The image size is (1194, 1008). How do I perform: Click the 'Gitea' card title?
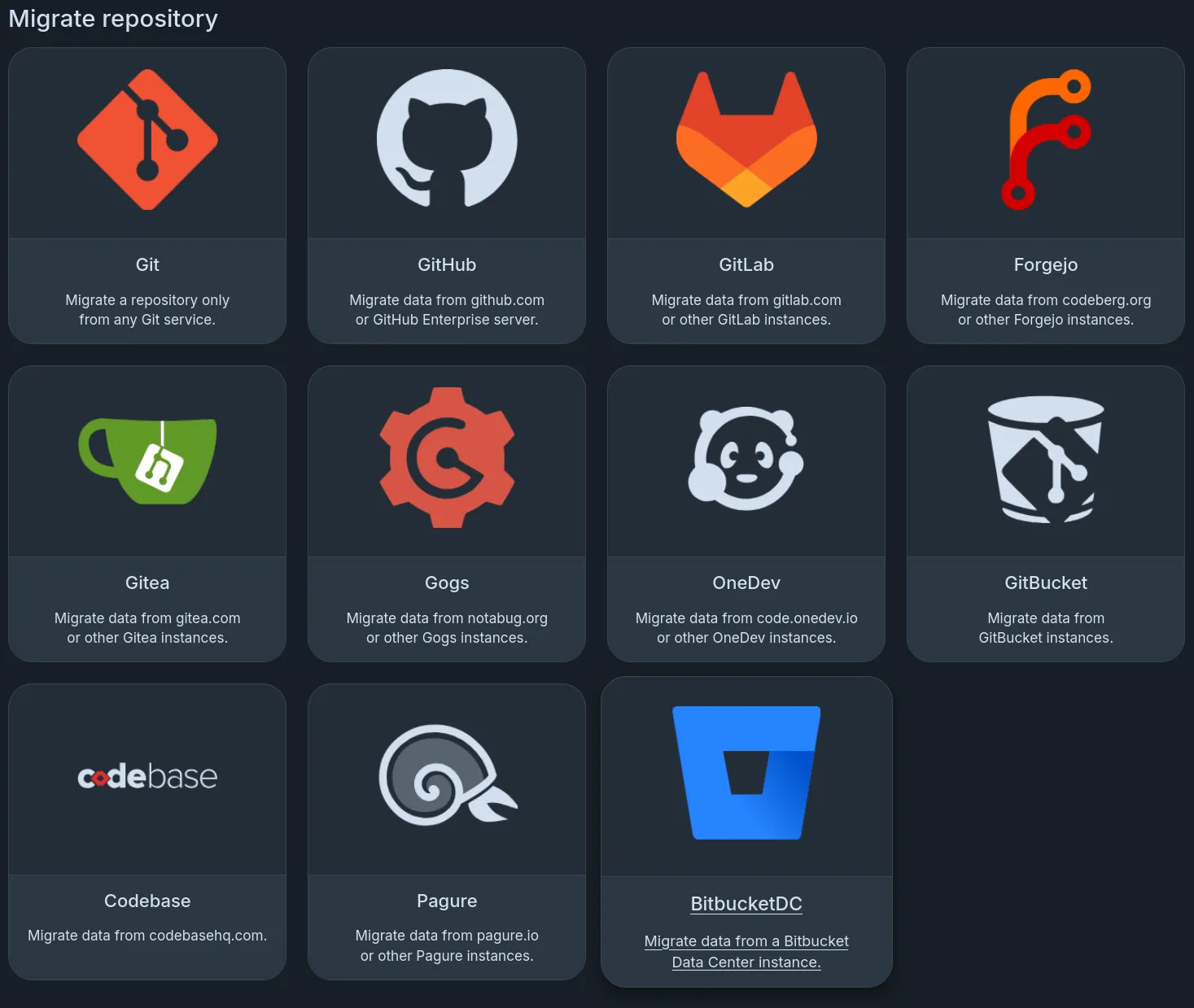(147, 583)
